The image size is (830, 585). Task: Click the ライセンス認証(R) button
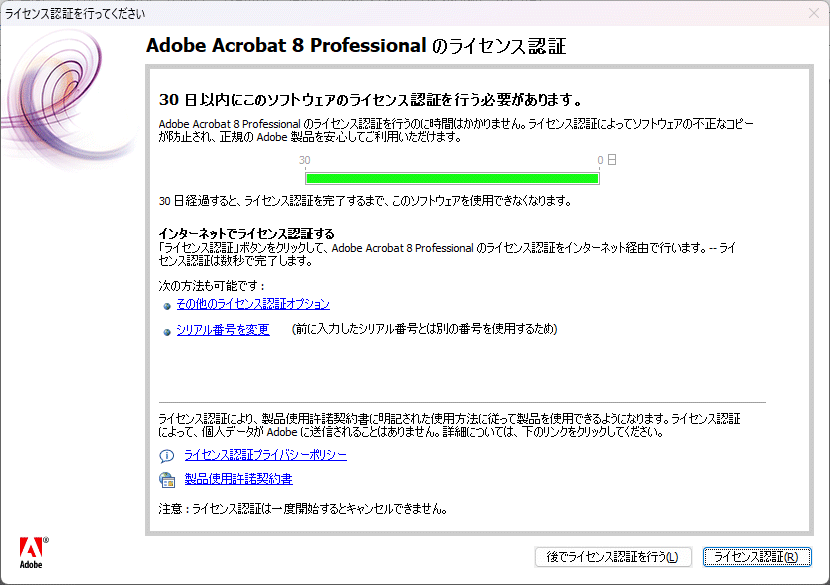[x=757, y=557]
